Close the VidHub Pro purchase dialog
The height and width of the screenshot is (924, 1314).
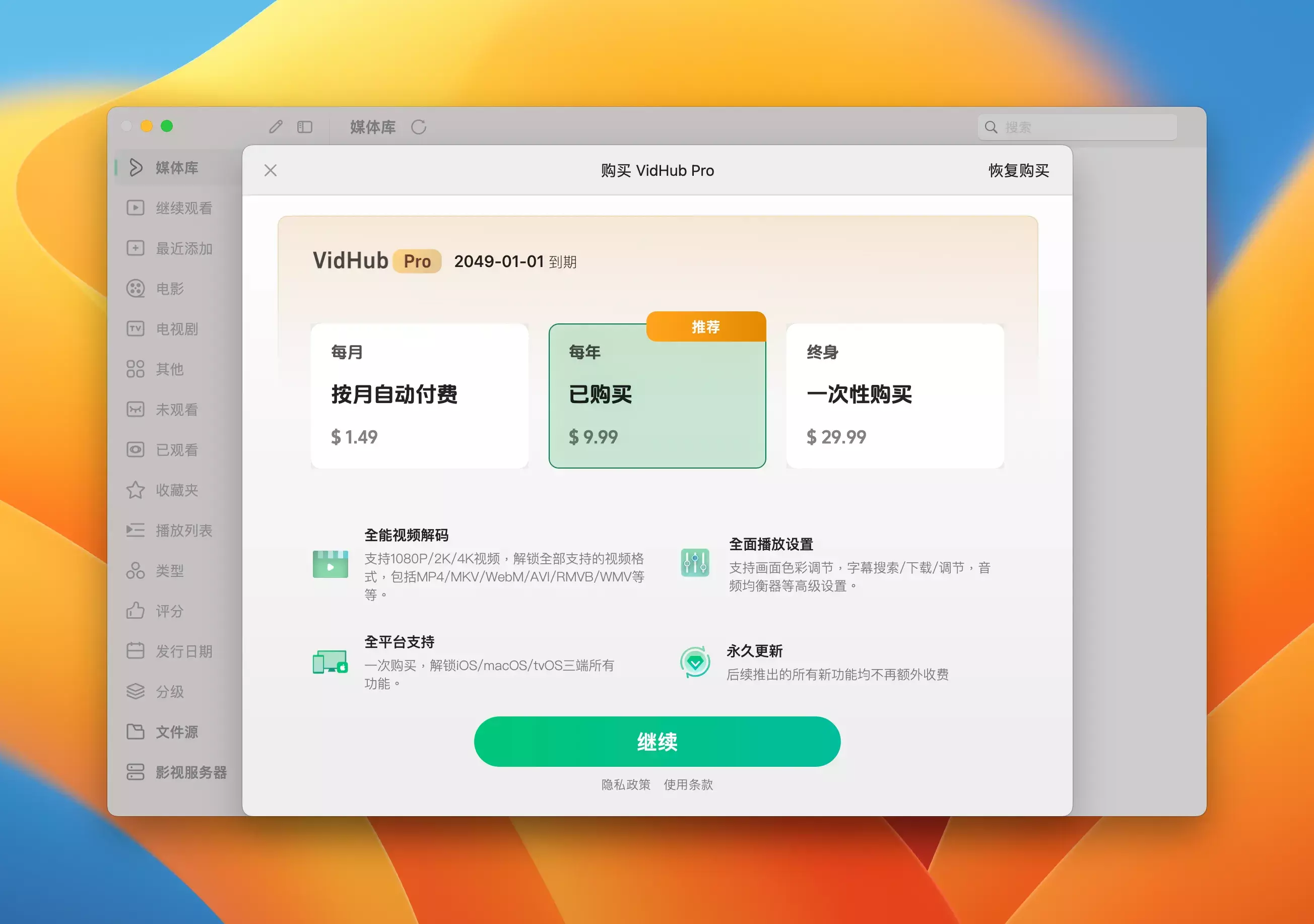(271, 170)
